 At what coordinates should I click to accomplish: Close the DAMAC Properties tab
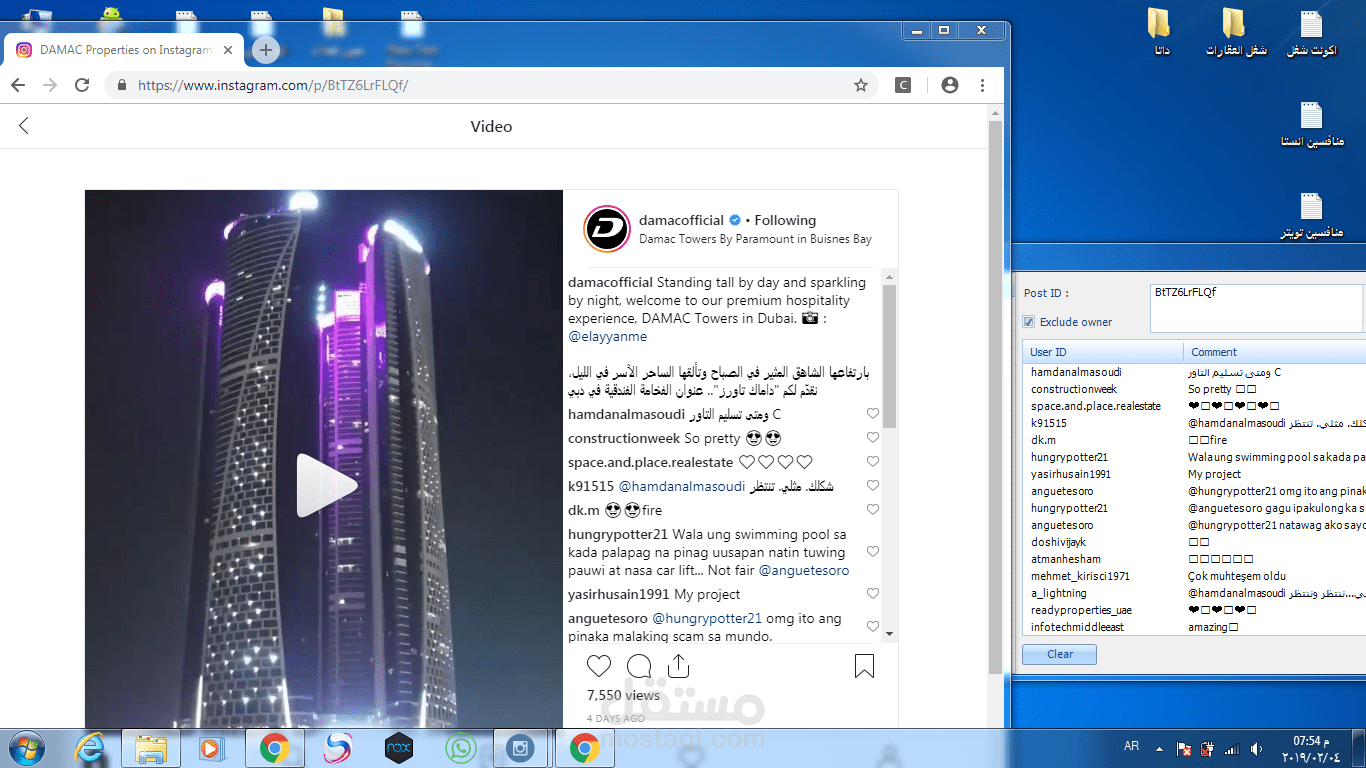click(229, 50)
